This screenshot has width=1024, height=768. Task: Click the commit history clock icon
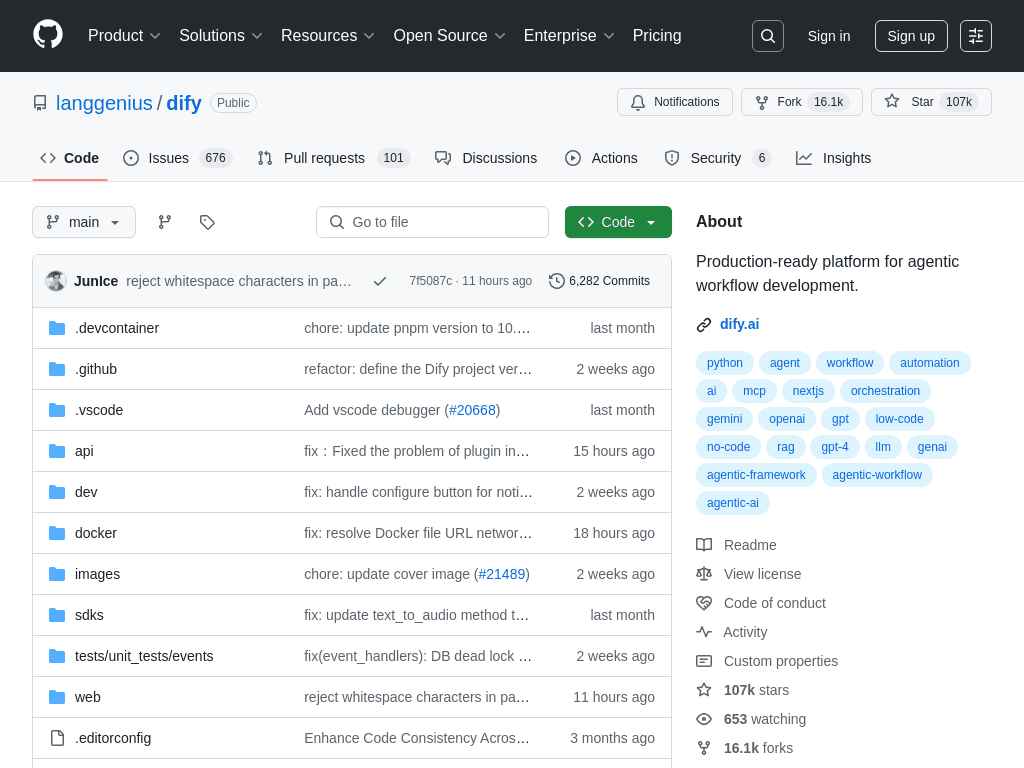click(x=556, y=281)
